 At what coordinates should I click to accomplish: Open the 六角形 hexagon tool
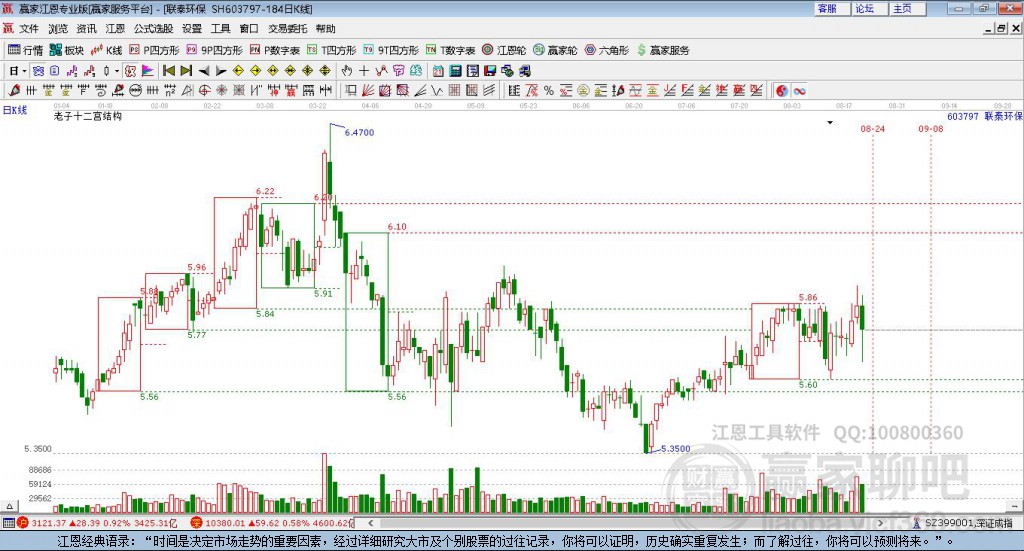pyautogui.click(x=607, y=50)
